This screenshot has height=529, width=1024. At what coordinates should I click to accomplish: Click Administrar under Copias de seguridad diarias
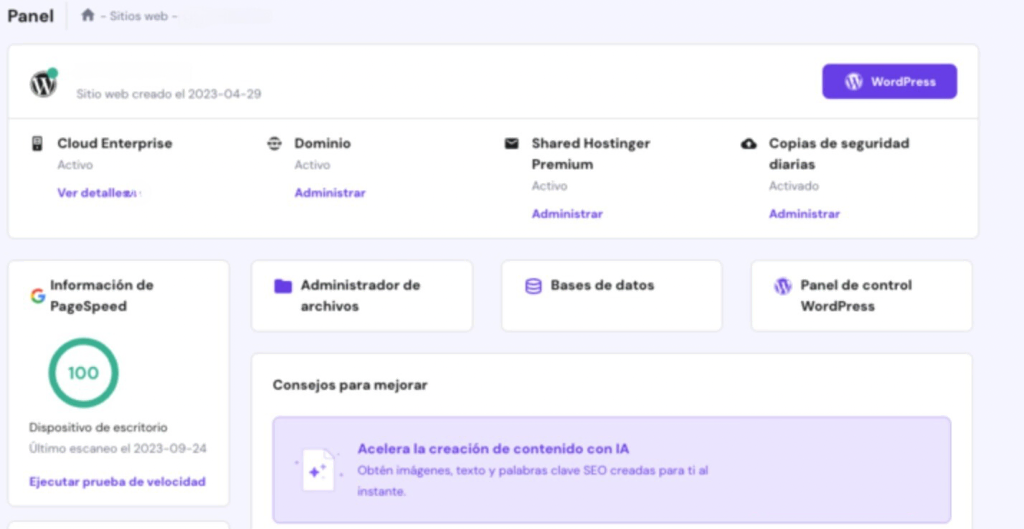[x=804, y=214]
